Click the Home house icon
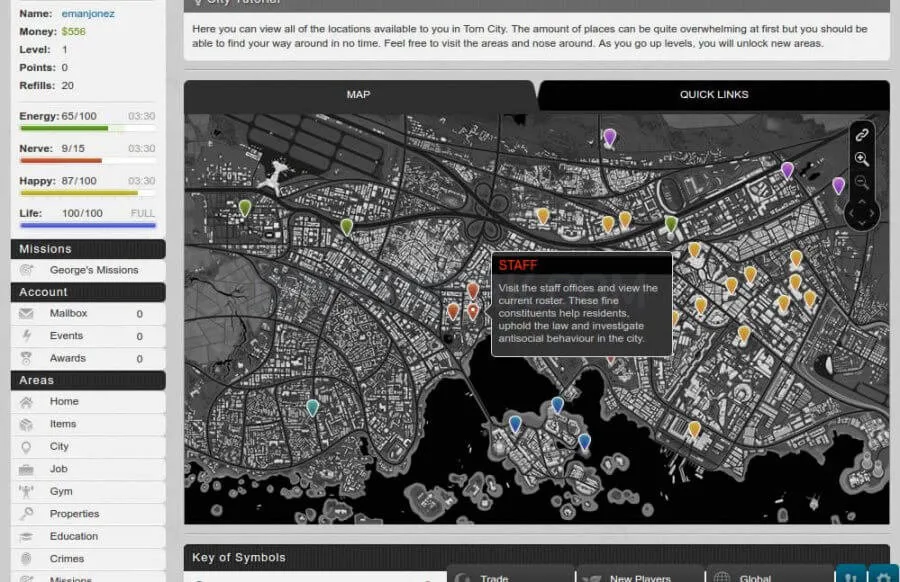The height and width of the screenshot is (582, 900). pos(26,402)
